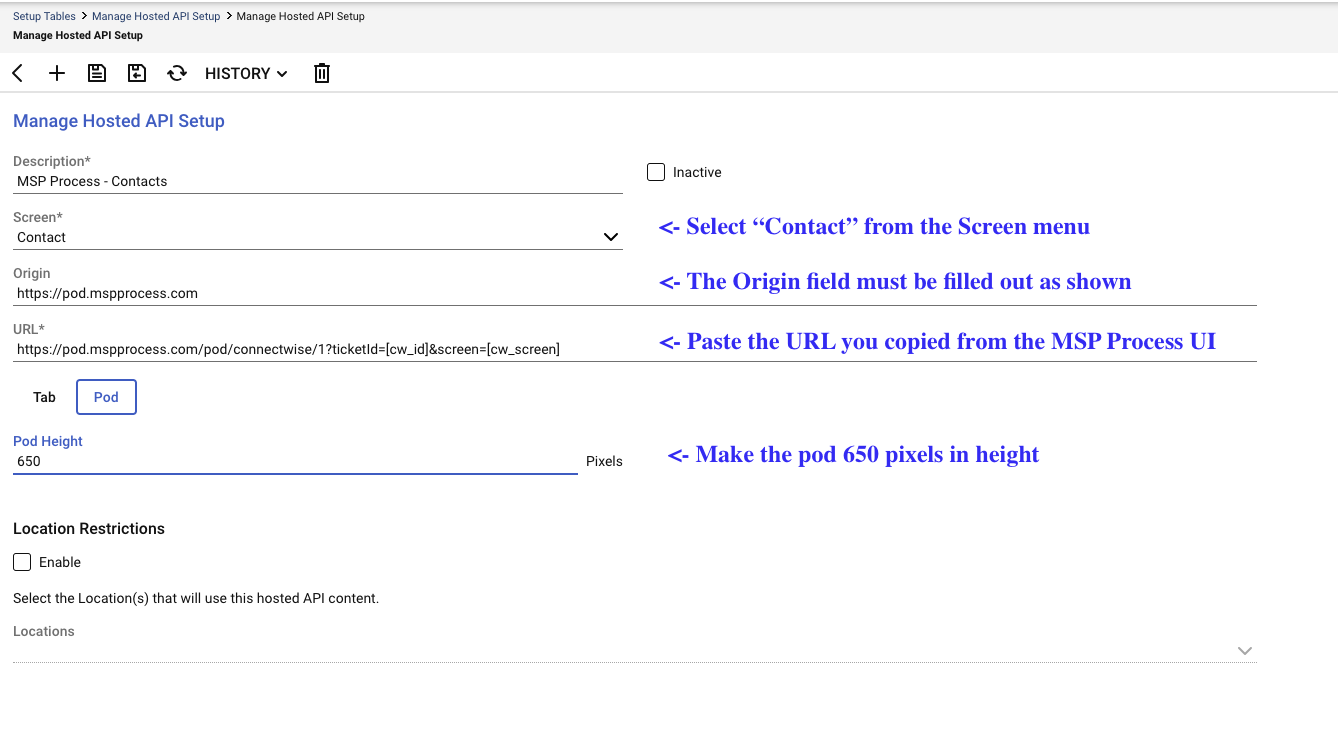The width and height of the screenshot is (1338, 747).
Task: Click the Screen* field label
Action: tap(38, 217)
